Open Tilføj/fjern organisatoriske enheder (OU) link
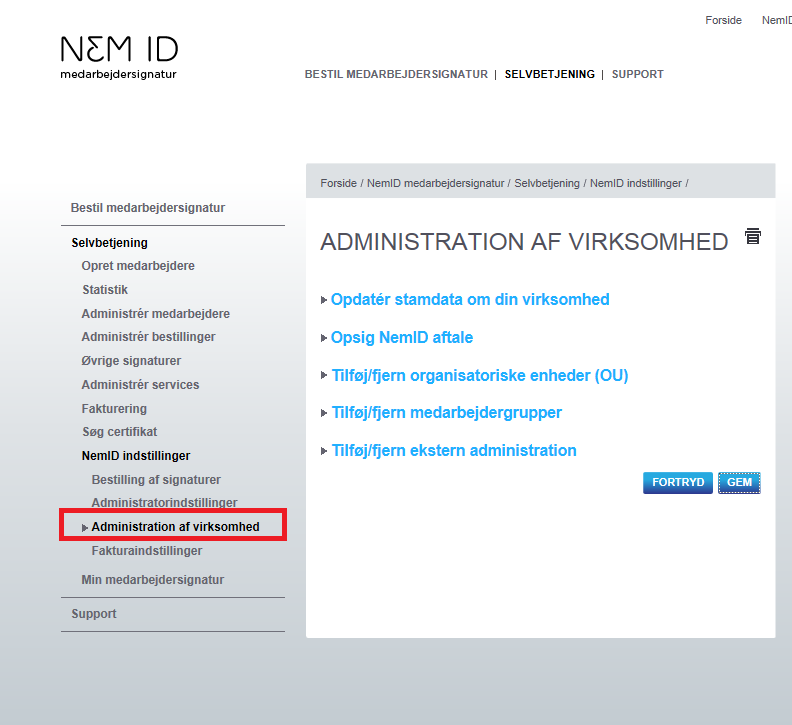The image size is (792, 725). [x=480, y=375]
